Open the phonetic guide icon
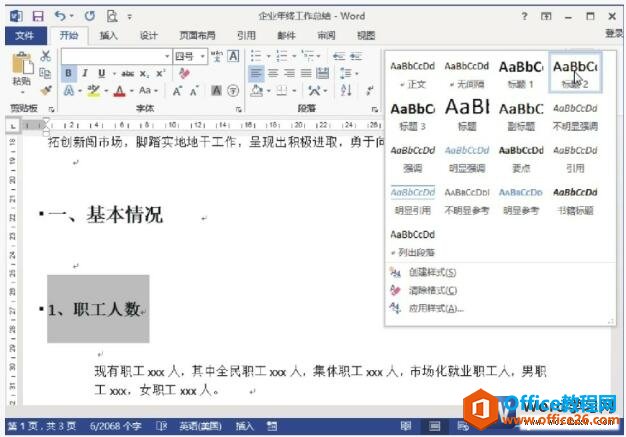Image resolution: width=626 pixels, height=437 pixels. tap(217, 56)
